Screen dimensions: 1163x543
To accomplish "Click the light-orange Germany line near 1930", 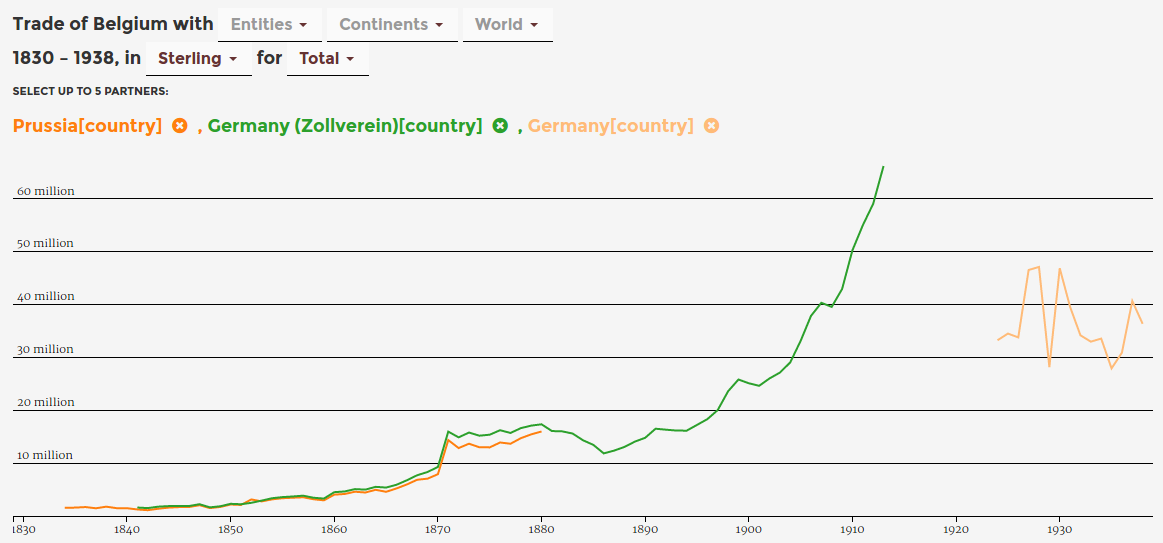I will click(1060, 269).
